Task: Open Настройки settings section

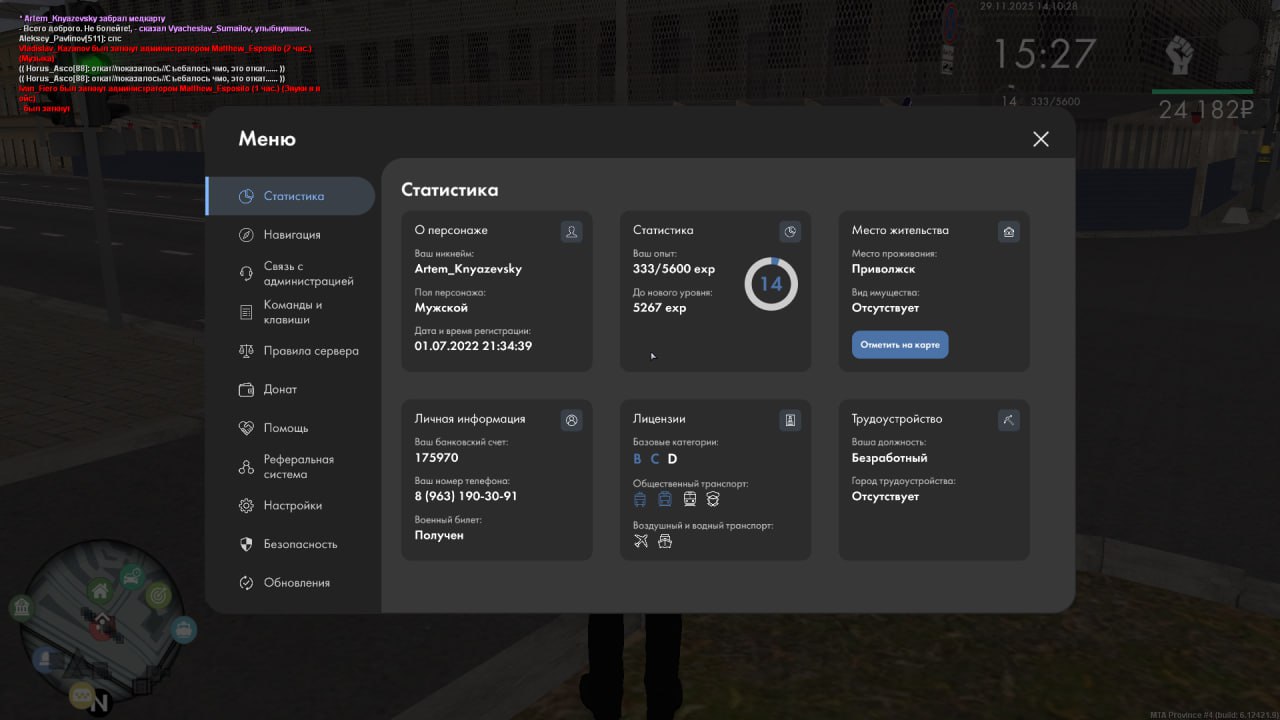Action: 290,506
